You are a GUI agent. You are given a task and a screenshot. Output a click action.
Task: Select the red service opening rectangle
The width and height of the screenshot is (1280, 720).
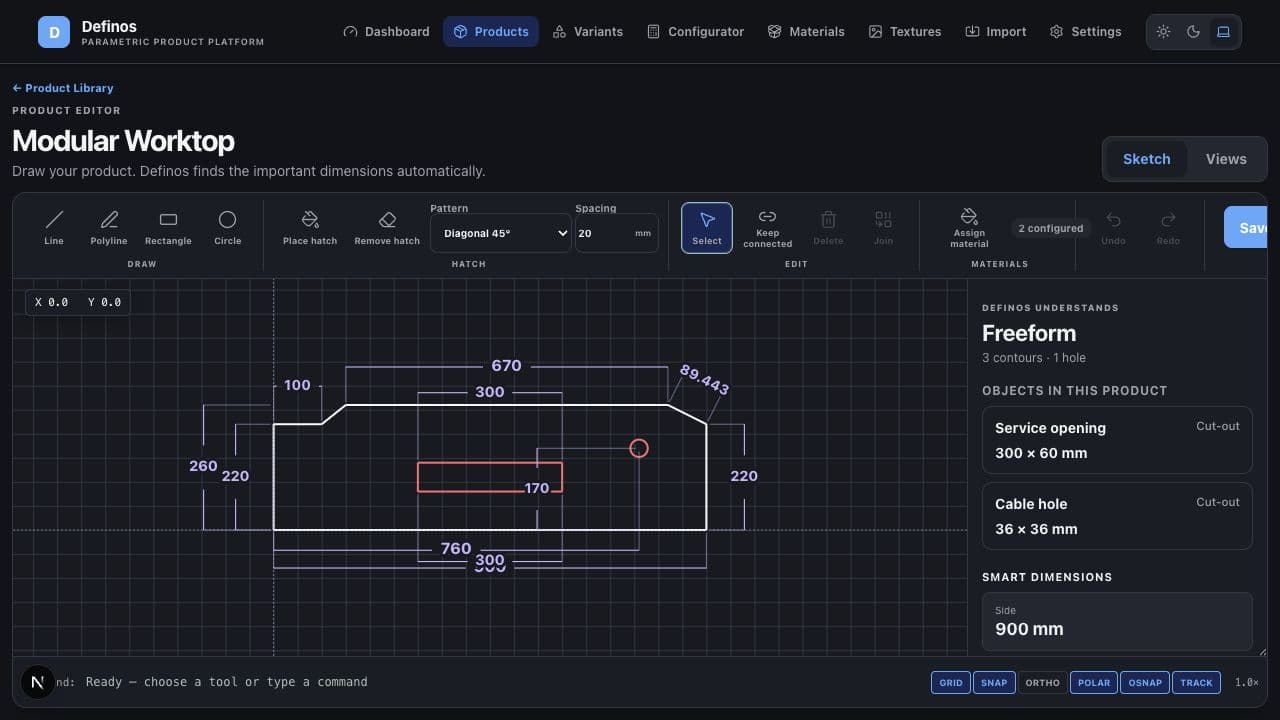coord(490,477)
